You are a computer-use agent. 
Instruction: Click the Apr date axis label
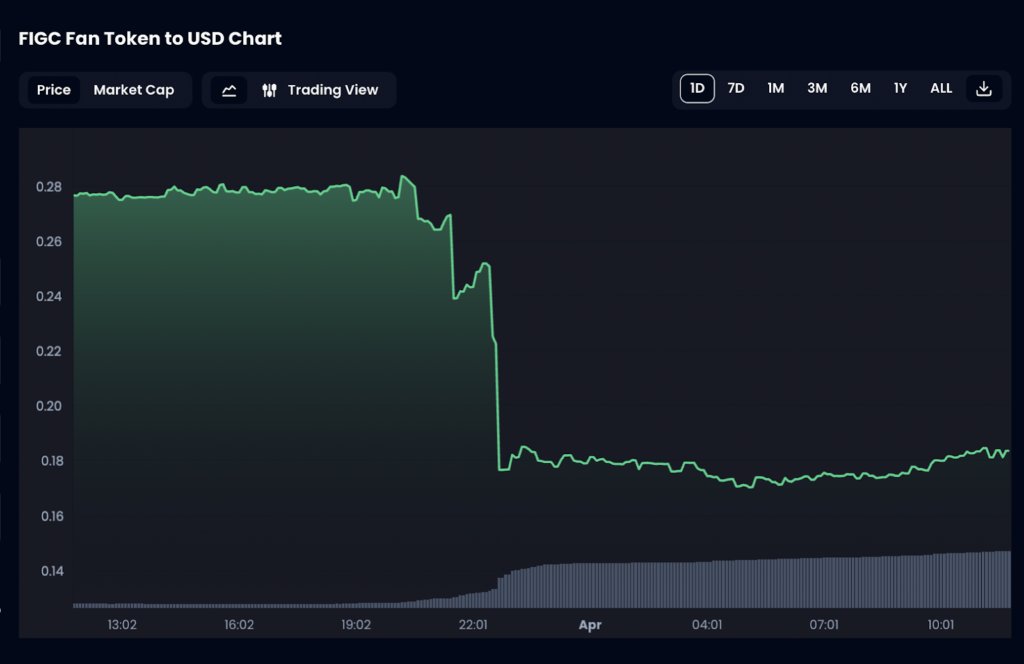(590, 625)
